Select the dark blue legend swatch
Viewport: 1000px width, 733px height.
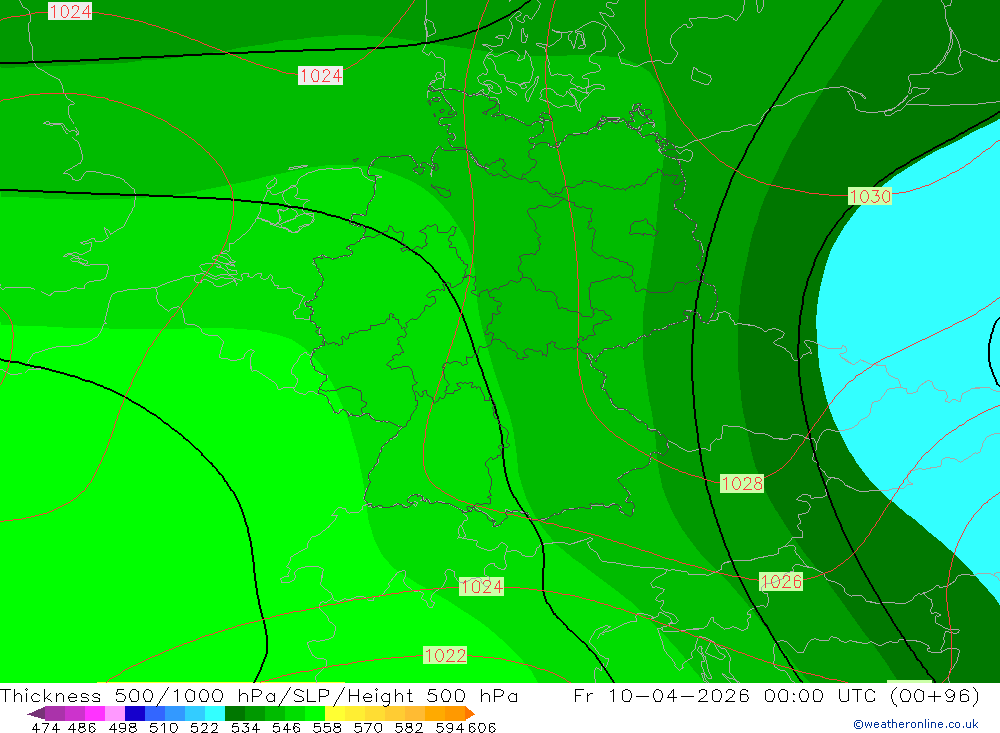point(135,713)
